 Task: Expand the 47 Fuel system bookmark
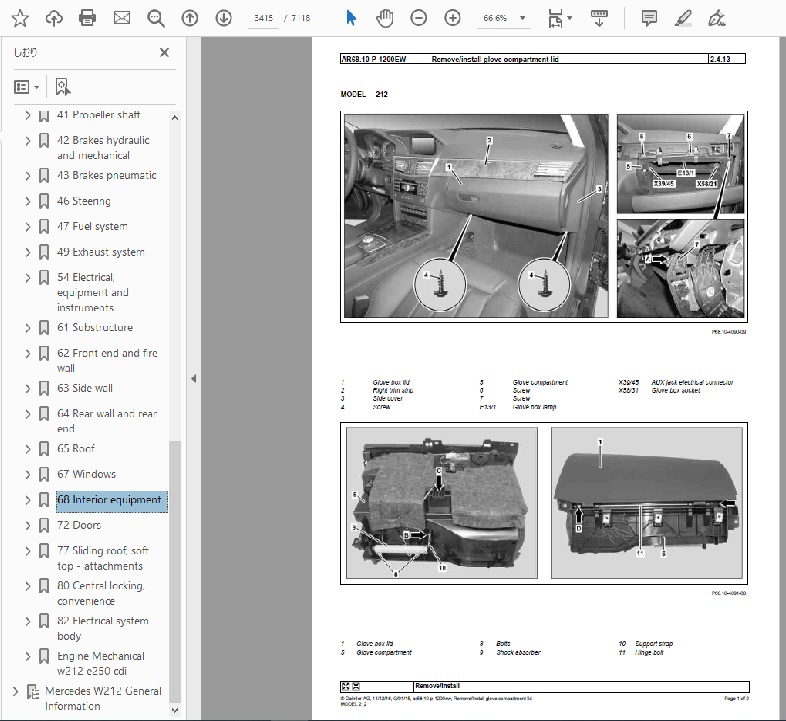point(28,227)
